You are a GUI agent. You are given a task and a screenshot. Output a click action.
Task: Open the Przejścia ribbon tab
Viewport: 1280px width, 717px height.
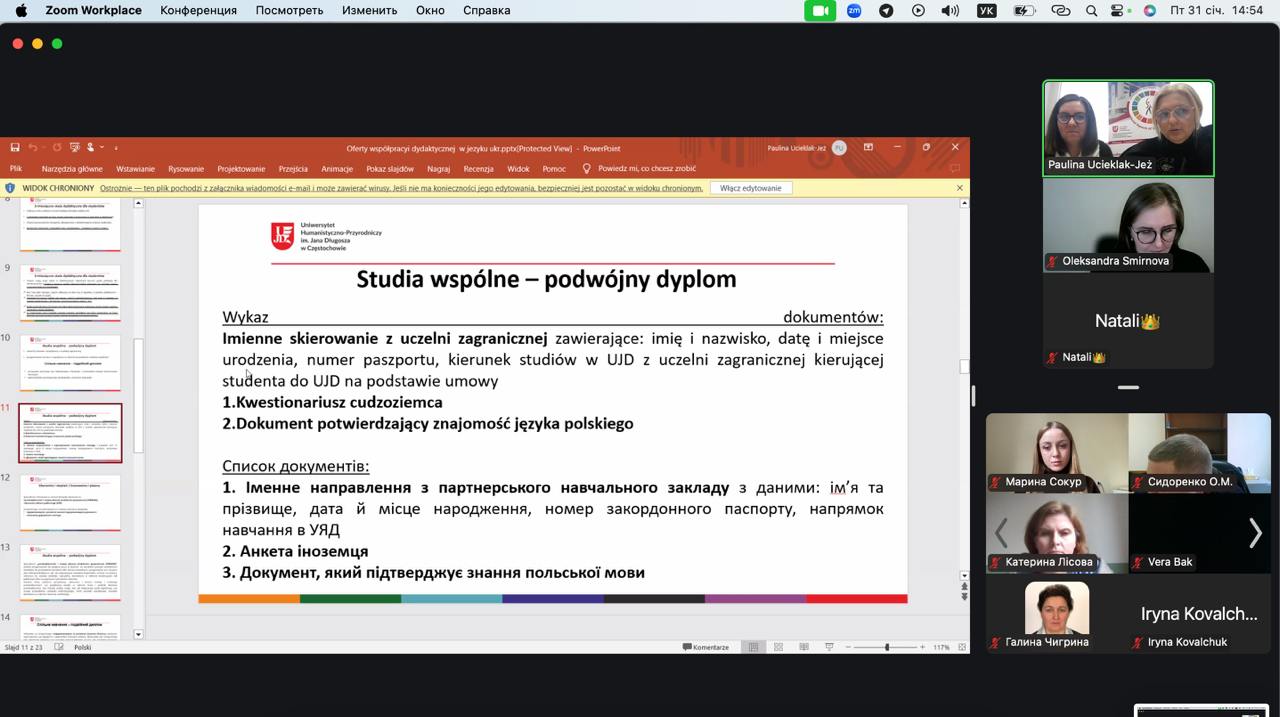[293, 169]
